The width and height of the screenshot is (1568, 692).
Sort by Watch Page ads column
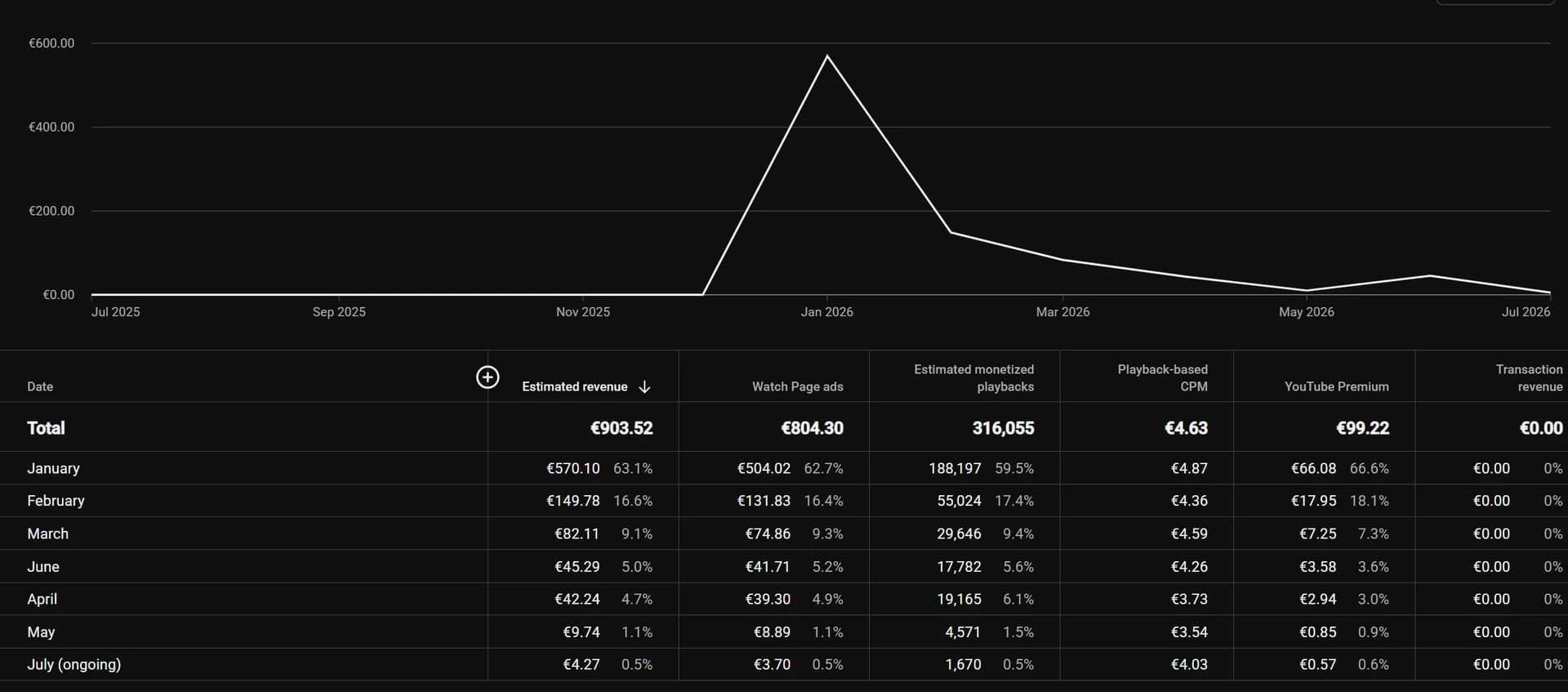[797, 386]
